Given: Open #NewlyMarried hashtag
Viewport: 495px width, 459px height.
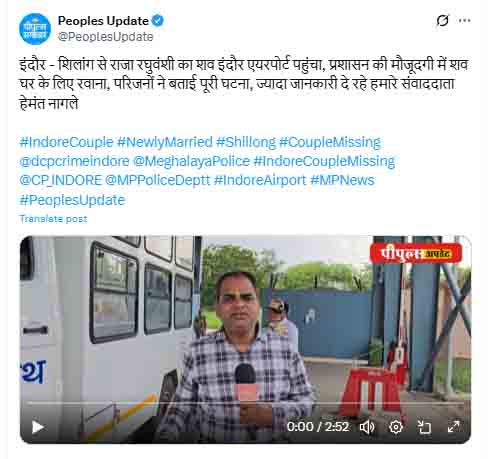Looking at the screenshot, I should [x=165, y=142].
